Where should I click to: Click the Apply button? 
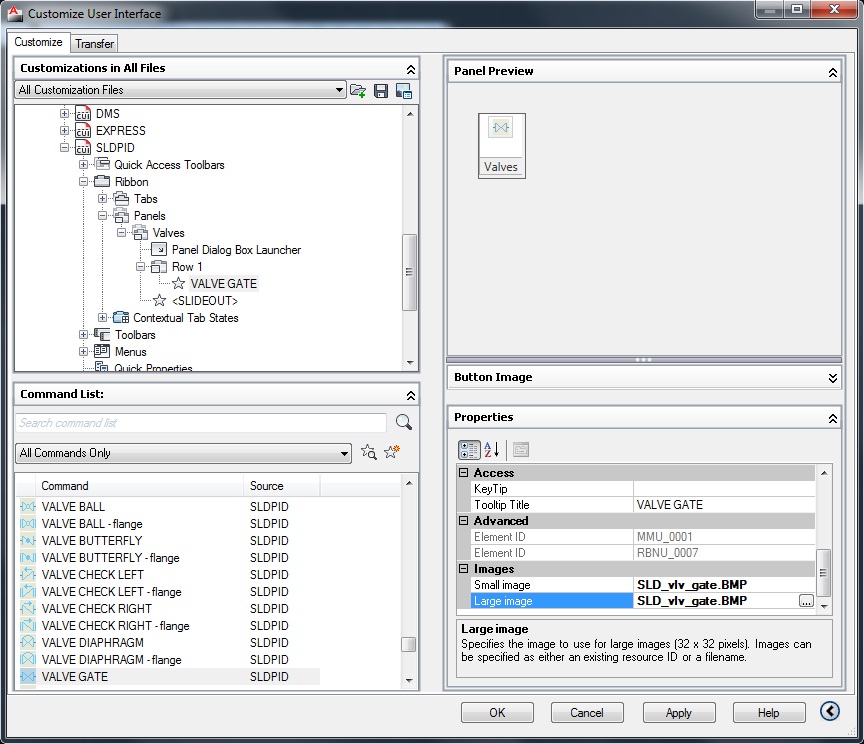pos(678,712)
